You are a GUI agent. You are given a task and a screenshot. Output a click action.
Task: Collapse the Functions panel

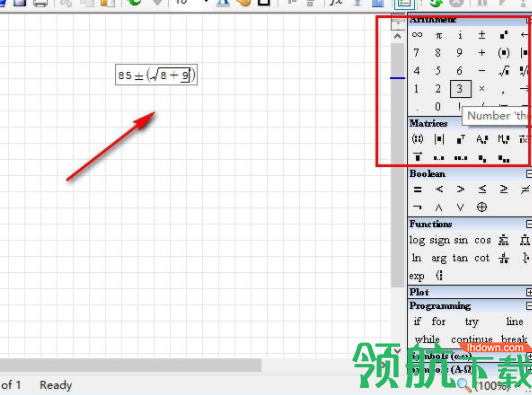529,224
